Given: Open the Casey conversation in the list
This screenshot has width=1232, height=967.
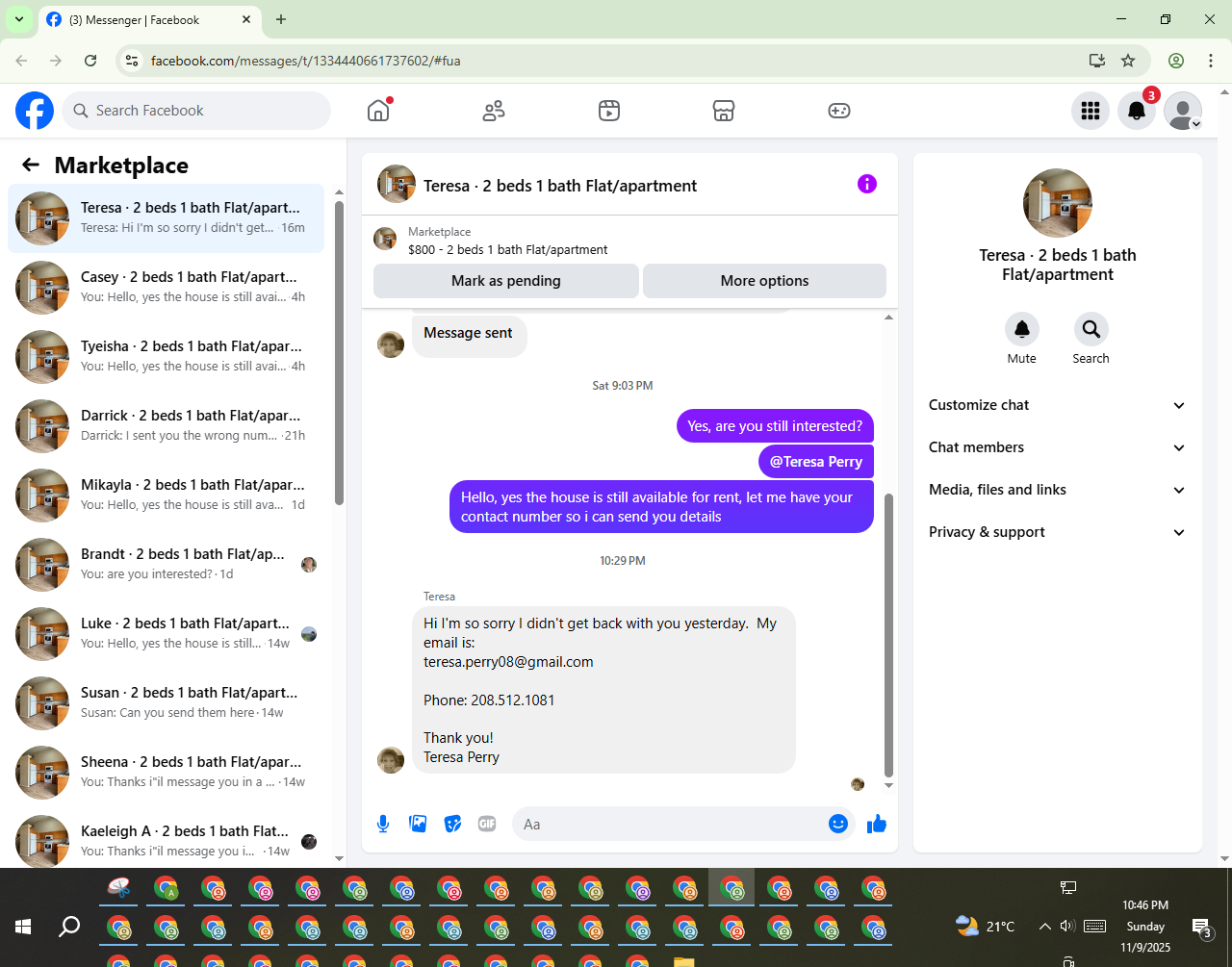Looking at the screenshot, I should [166, 288].
